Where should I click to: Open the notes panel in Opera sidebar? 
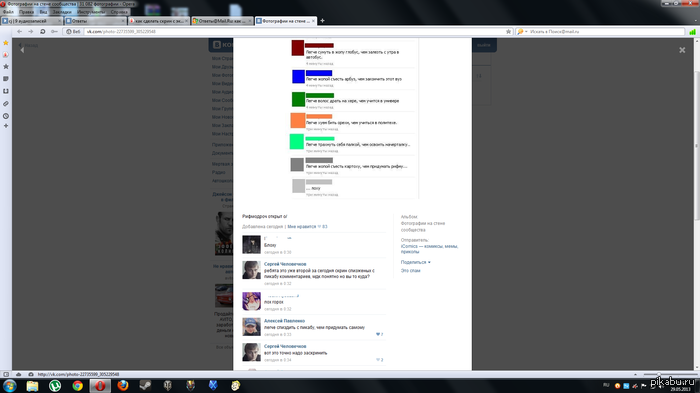[x=6, y=79]
